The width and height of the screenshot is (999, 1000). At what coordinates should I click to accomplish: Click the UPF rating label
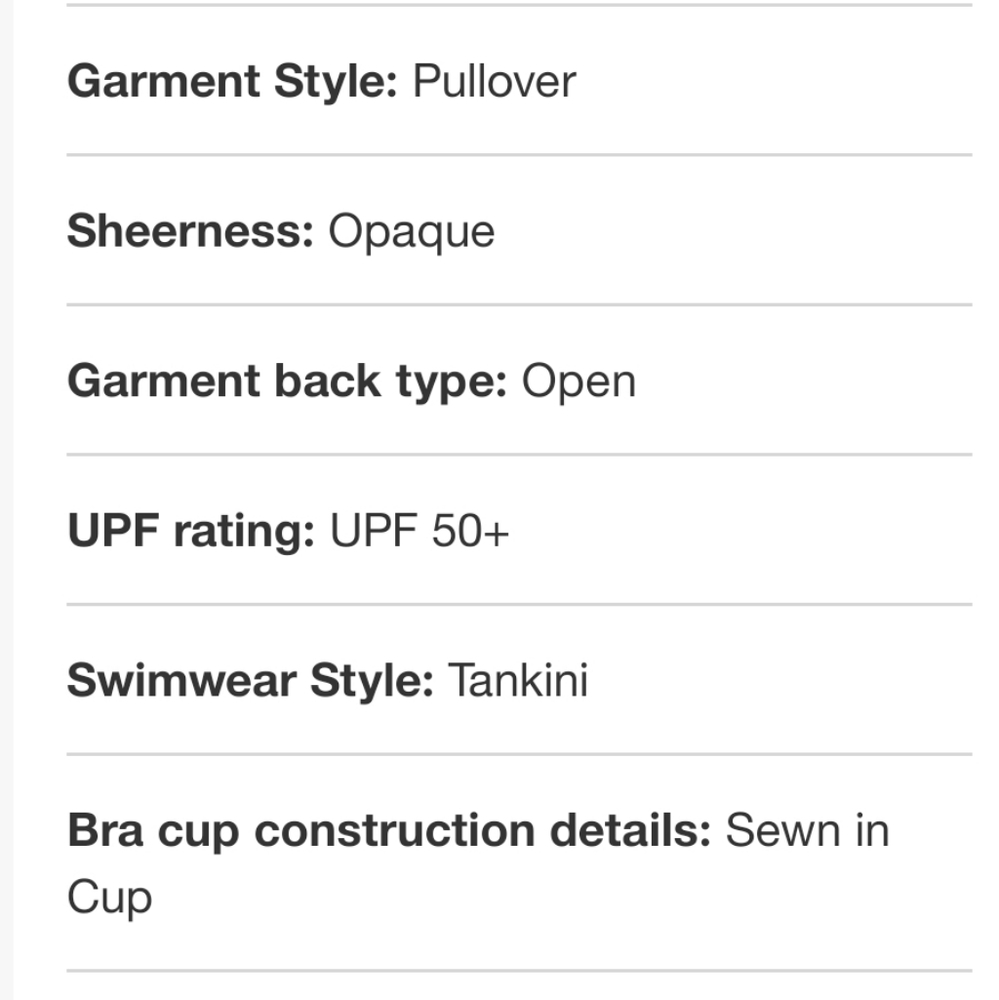190,531
